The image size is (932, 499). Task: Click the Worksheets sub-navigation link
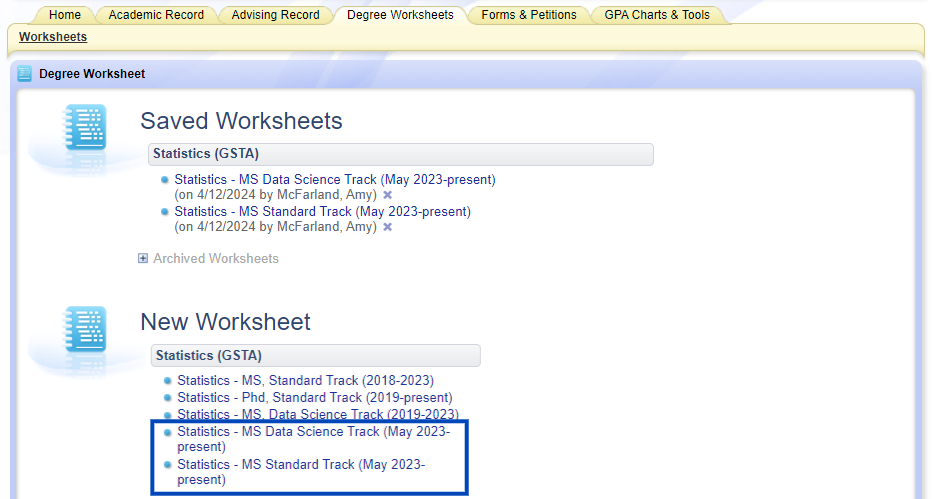53,37
